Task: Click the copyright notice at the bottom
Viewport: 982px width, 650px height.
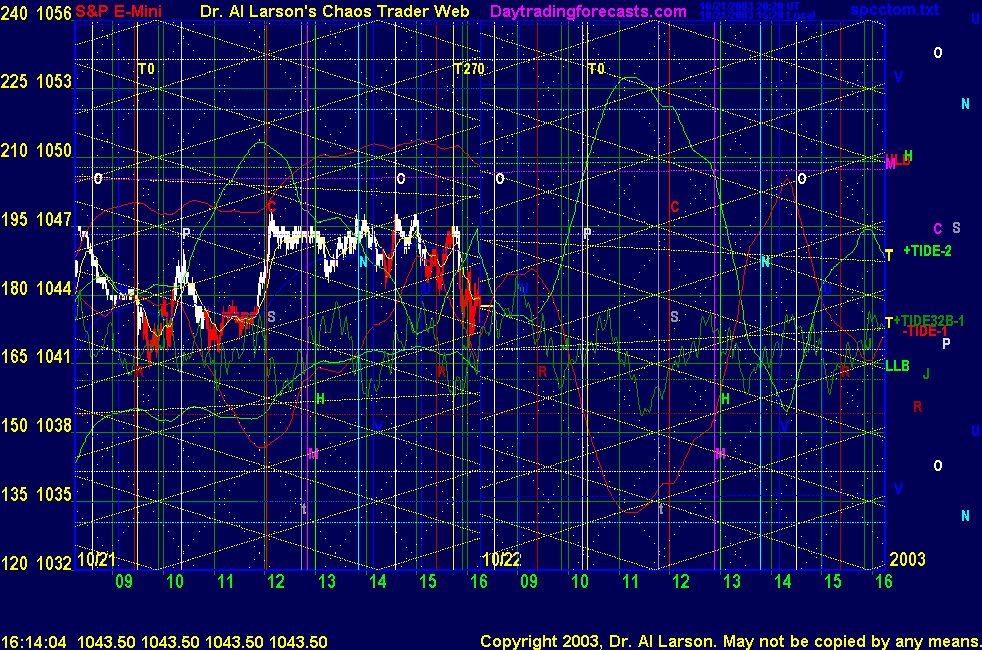Action: 731,641
